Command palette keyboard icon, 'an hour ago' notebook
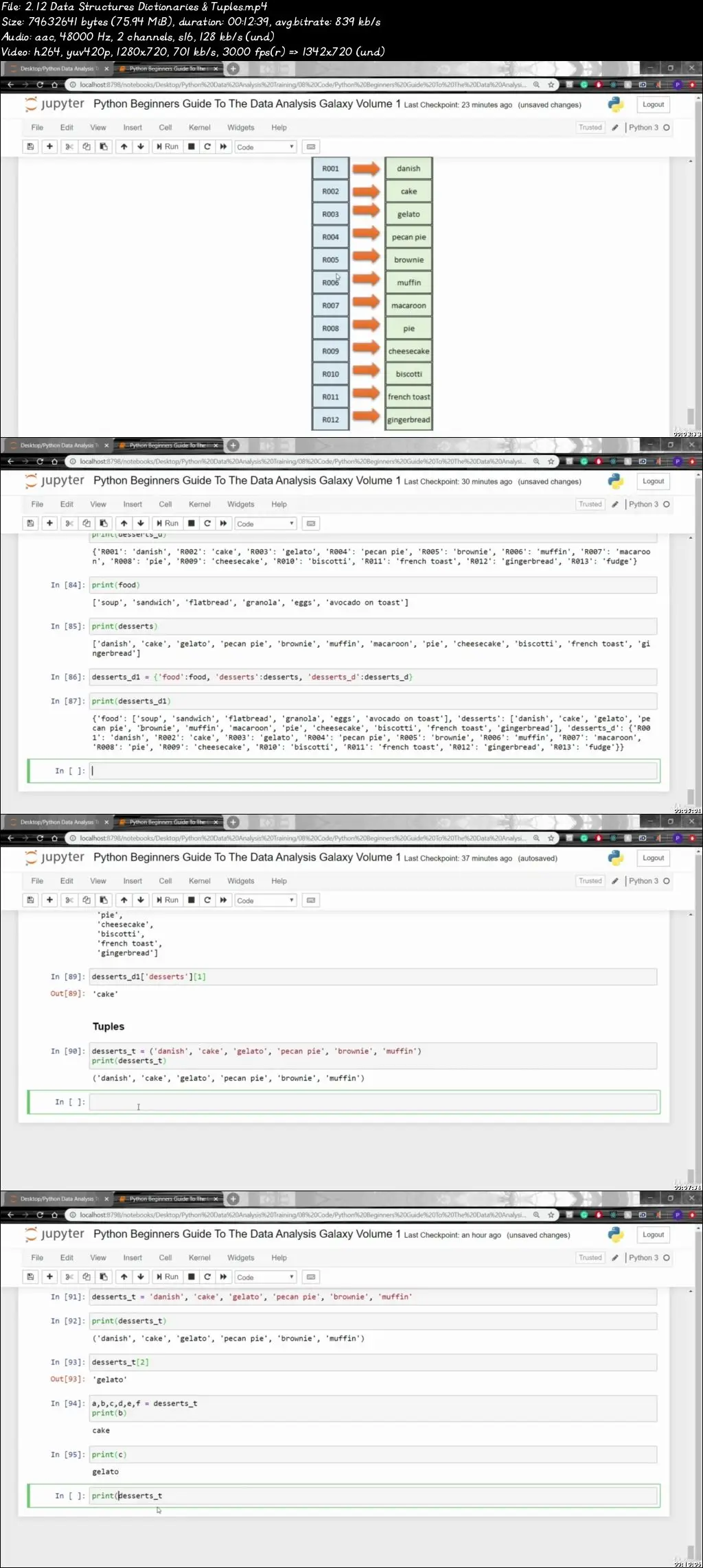This screenshot has height=1568, width=703. tap(311, 1276)
